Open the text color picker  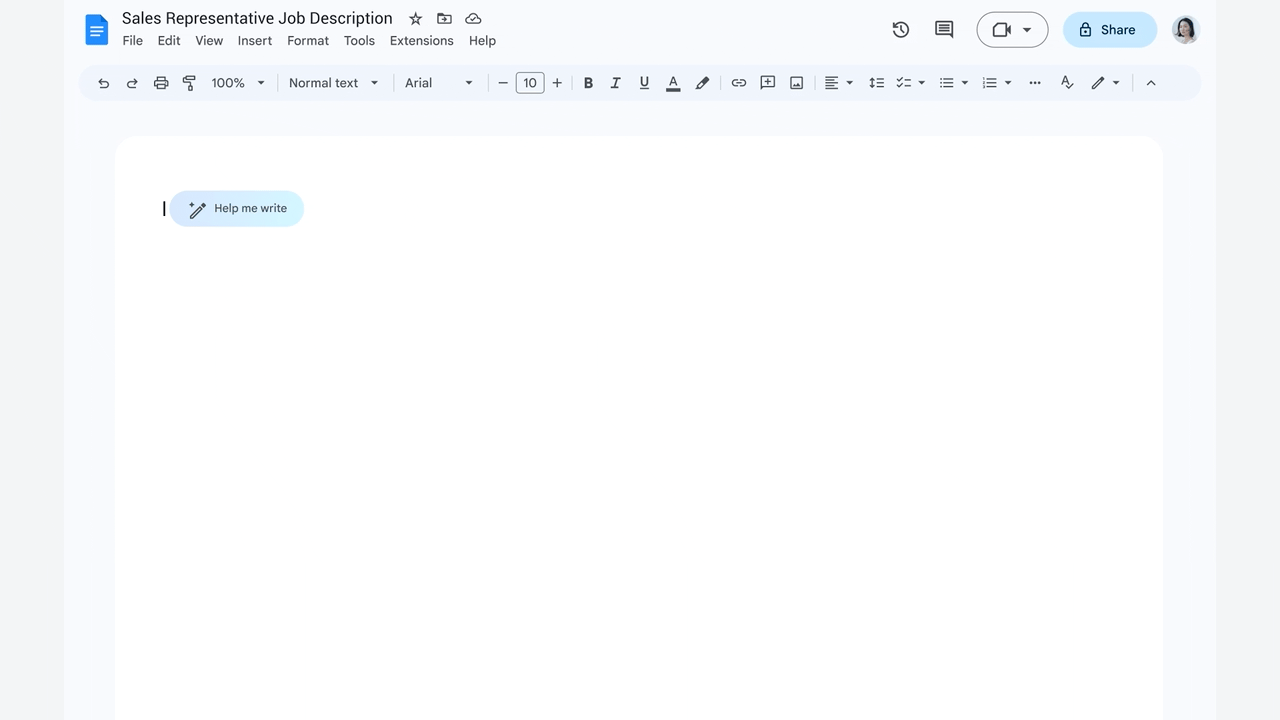(x=673, y=83)
